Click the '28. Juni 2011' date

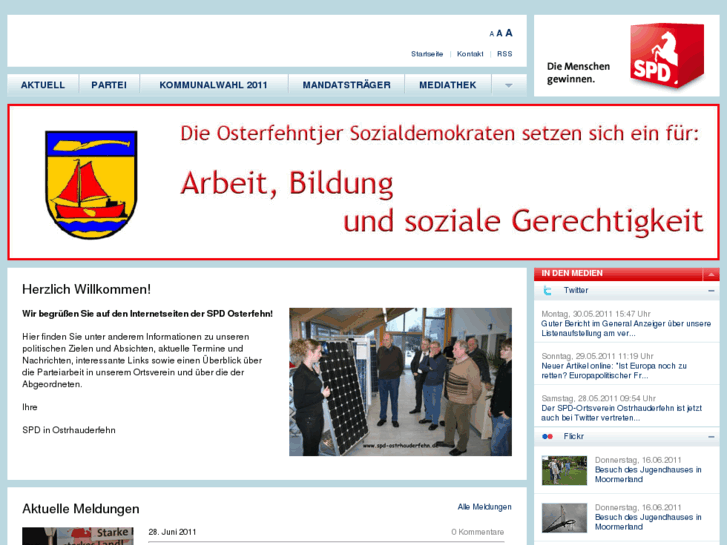[172, 532]
